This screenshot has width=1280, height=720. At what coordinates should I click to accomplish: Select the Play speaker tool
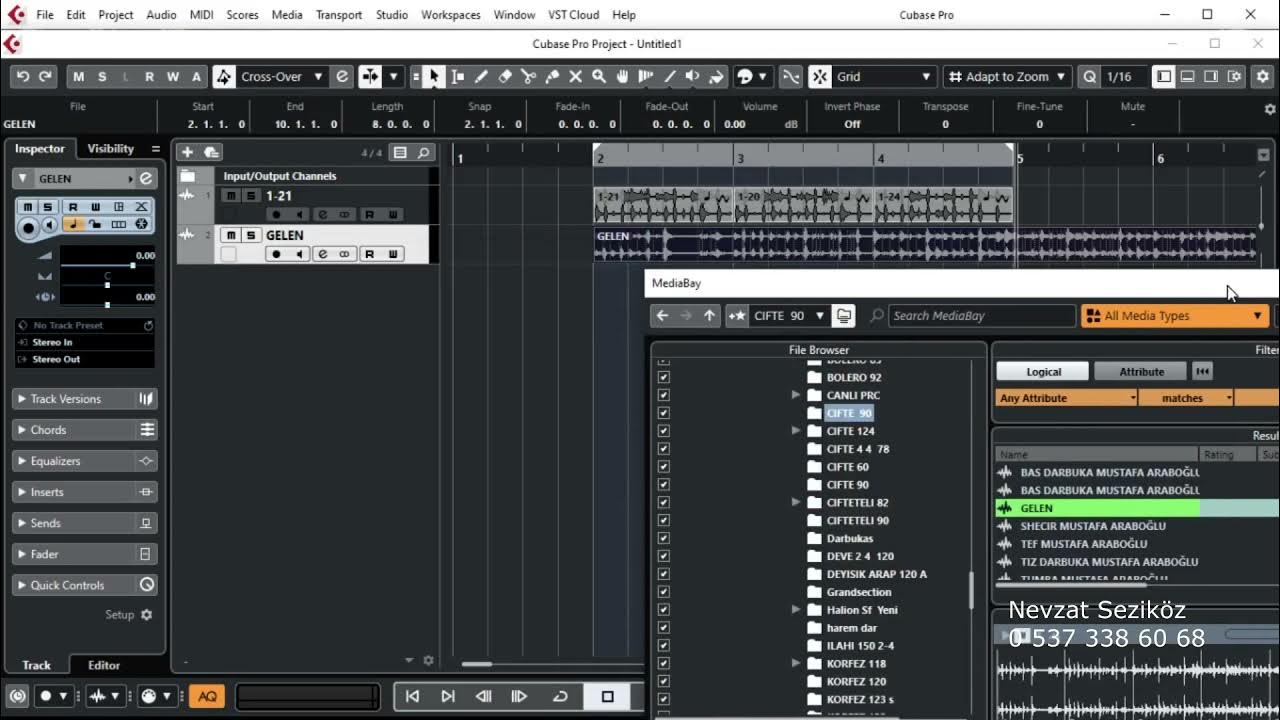pyautogui.click(x=692, y=76)
